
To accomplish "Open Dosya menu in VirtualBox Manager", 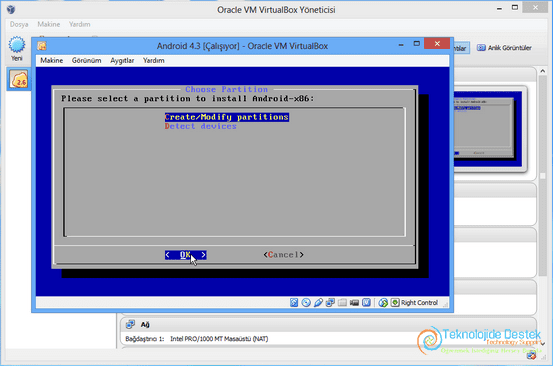I will 19,24.
